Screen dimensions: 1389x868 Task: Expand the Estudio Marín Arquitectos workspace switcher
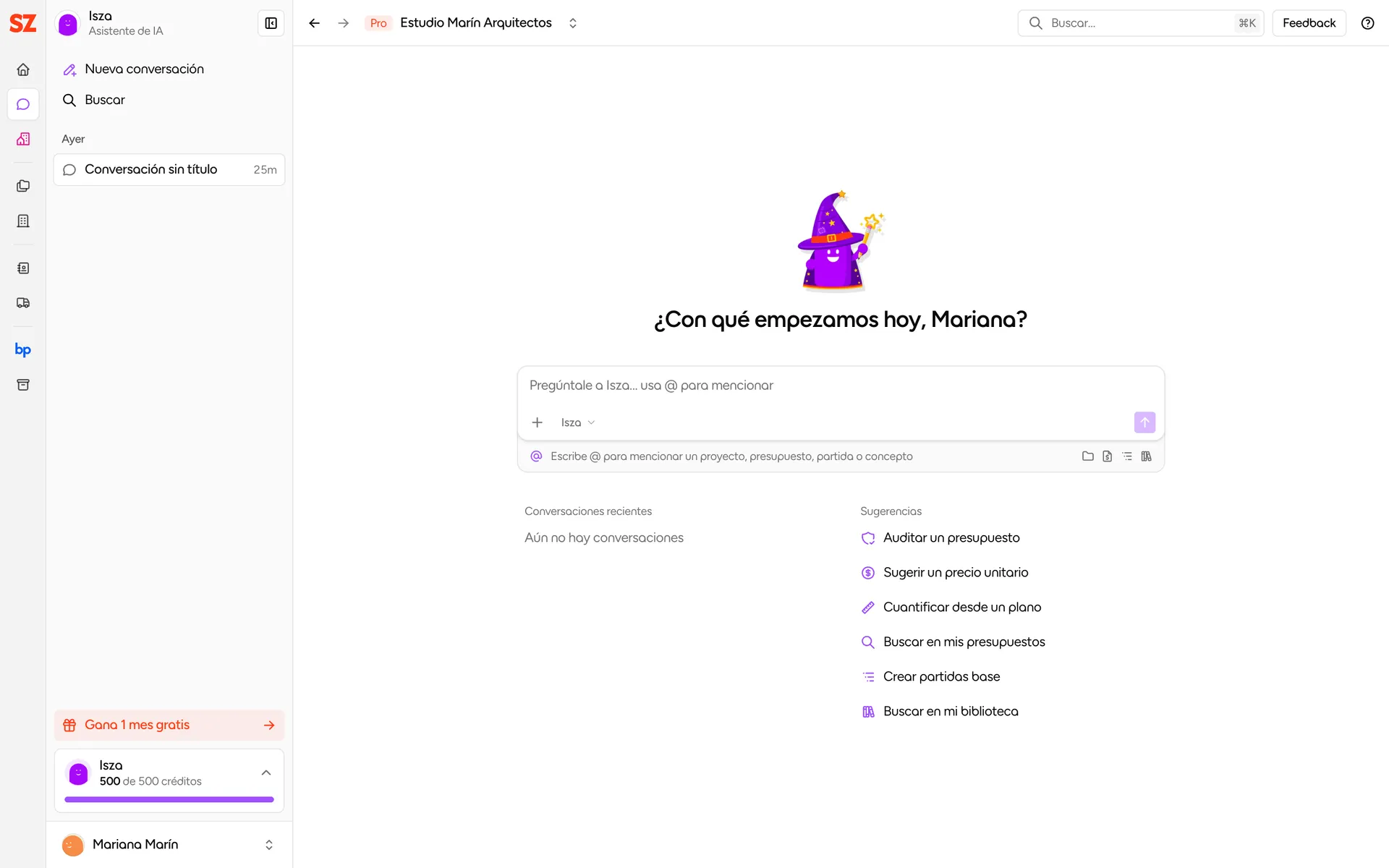coord(573,23)
